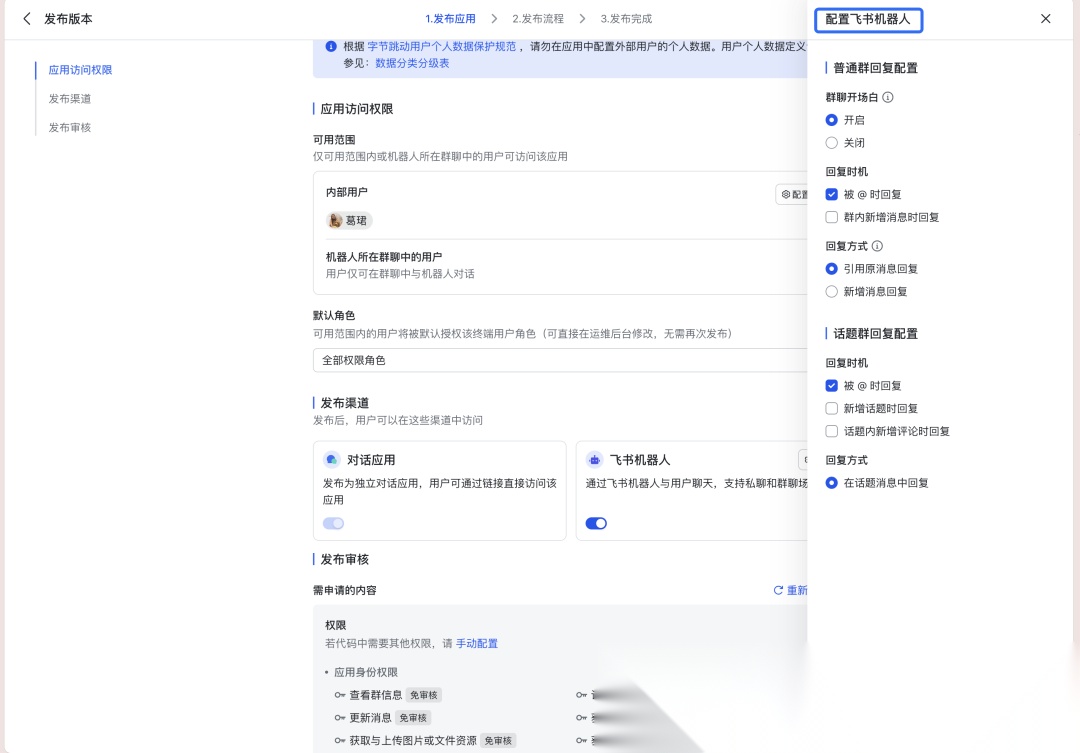Open the 数据分类分级表 link
Screen dimensions: 1080x753
pos(412,63)
